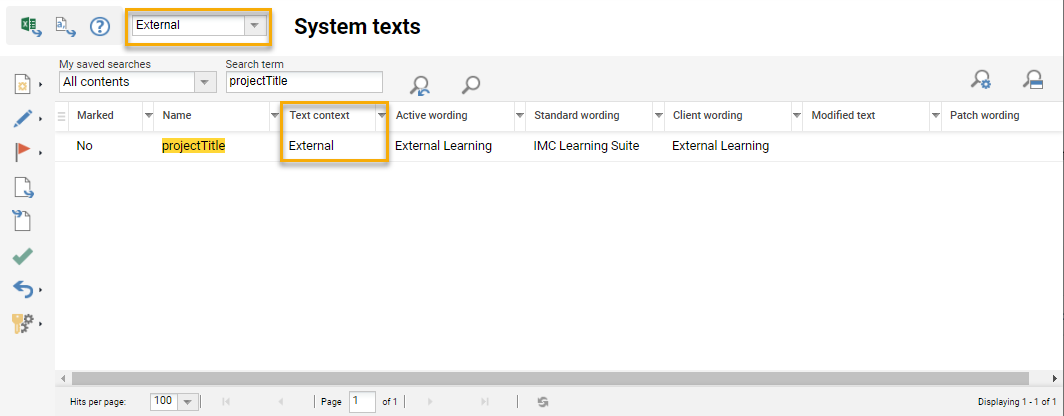Open the Name column header menu arrow

coord(275,116)
